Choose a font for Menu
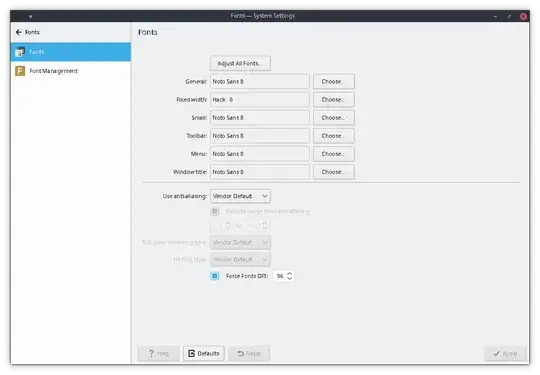Screen dimensions: 540x375 point(333,154)
